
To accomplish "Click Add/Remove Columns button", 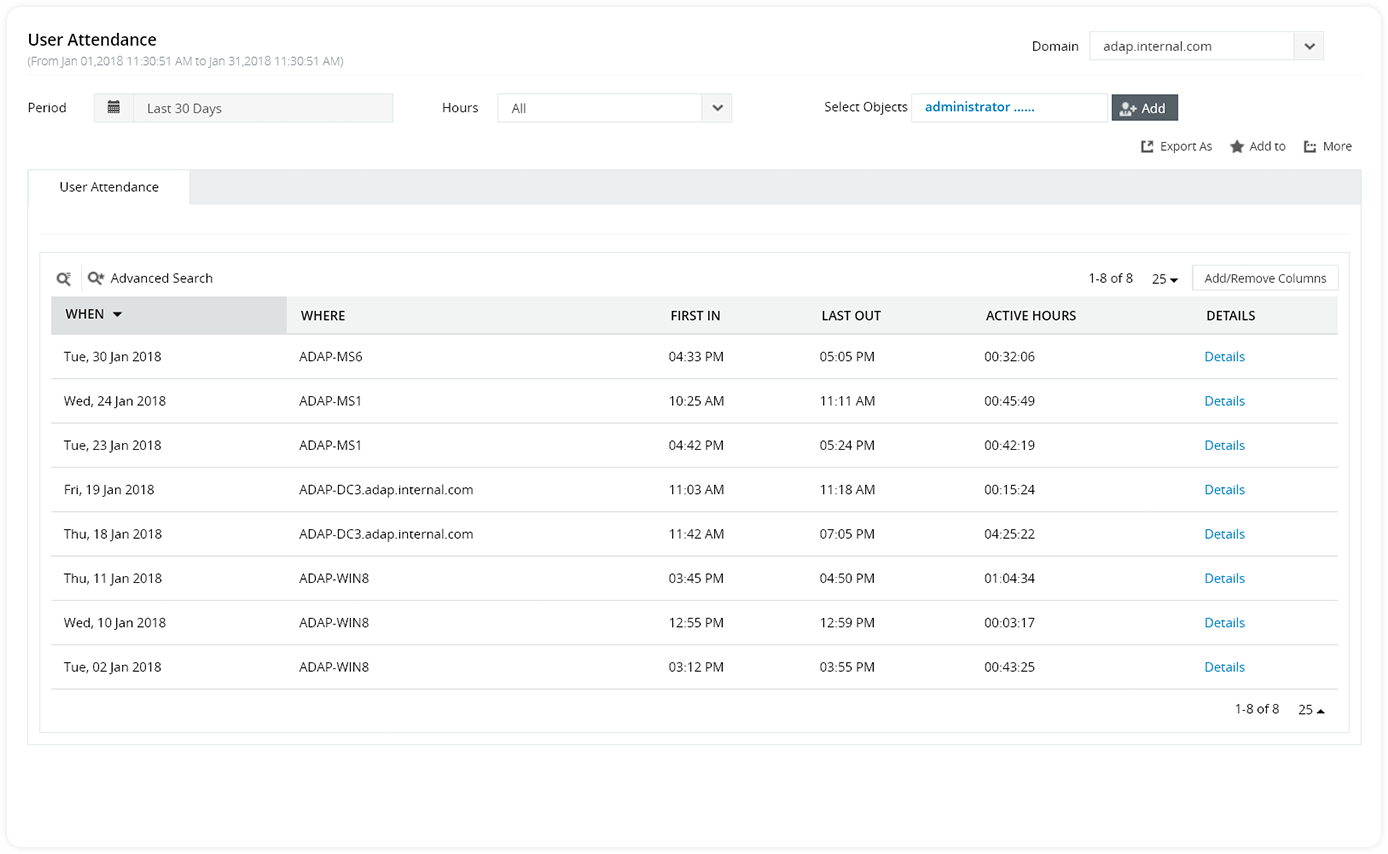I will (1265, 279).
